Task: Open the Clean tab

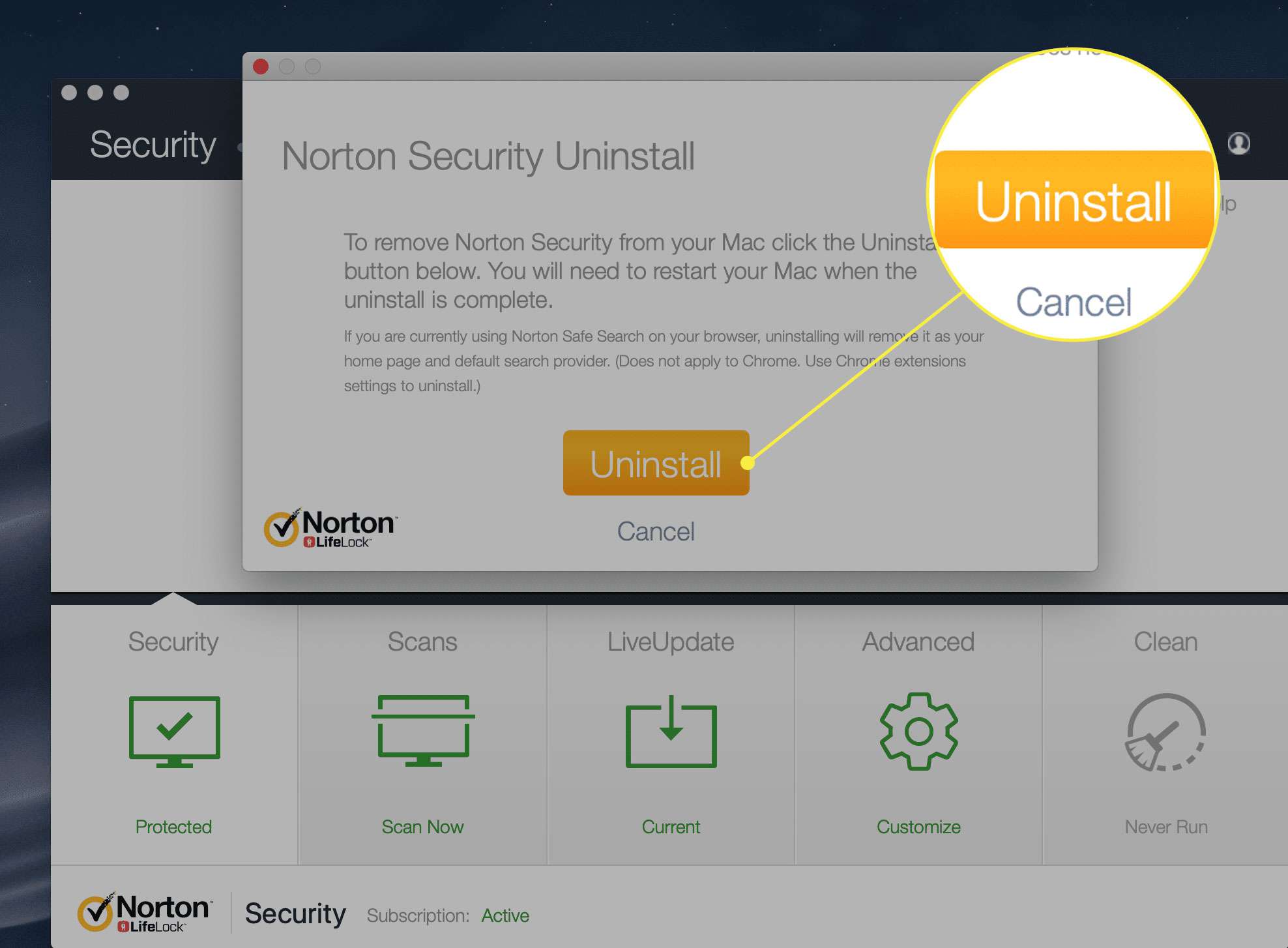Action: pos(1164,642)
